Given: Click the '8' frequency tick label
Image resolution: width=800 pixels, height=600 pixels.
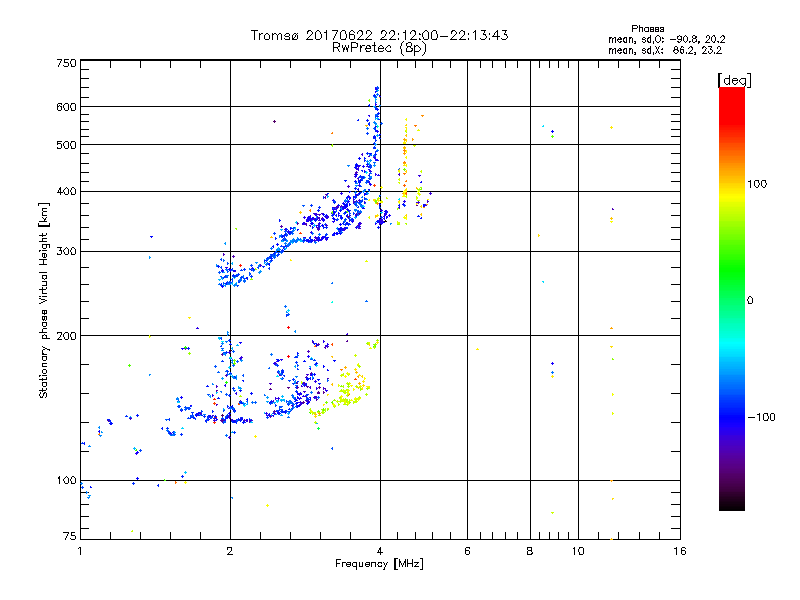Looking at the screenshot, I should click(x=530, y=551).
